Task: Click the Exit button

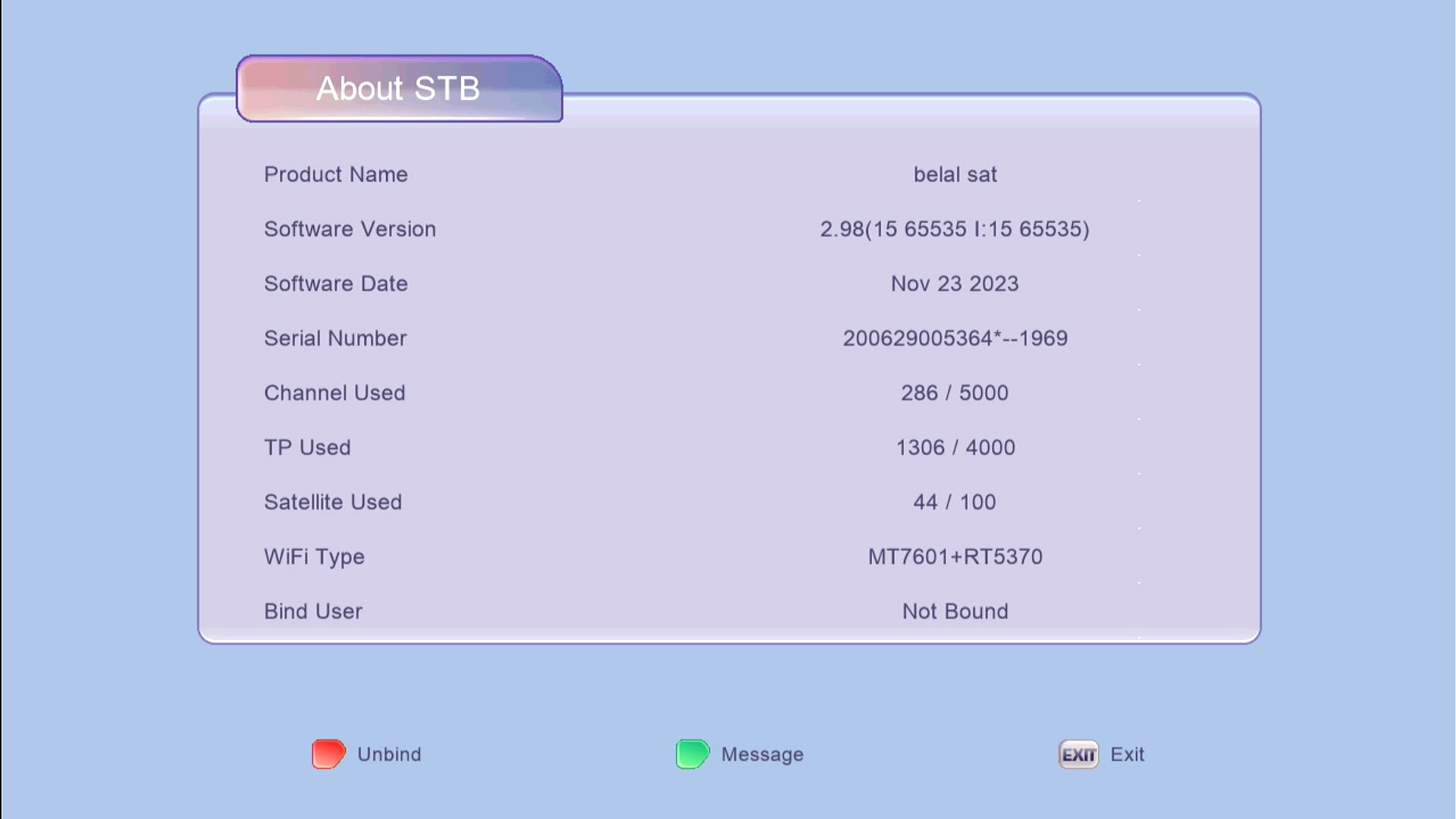Action: tap(1128, 754)
